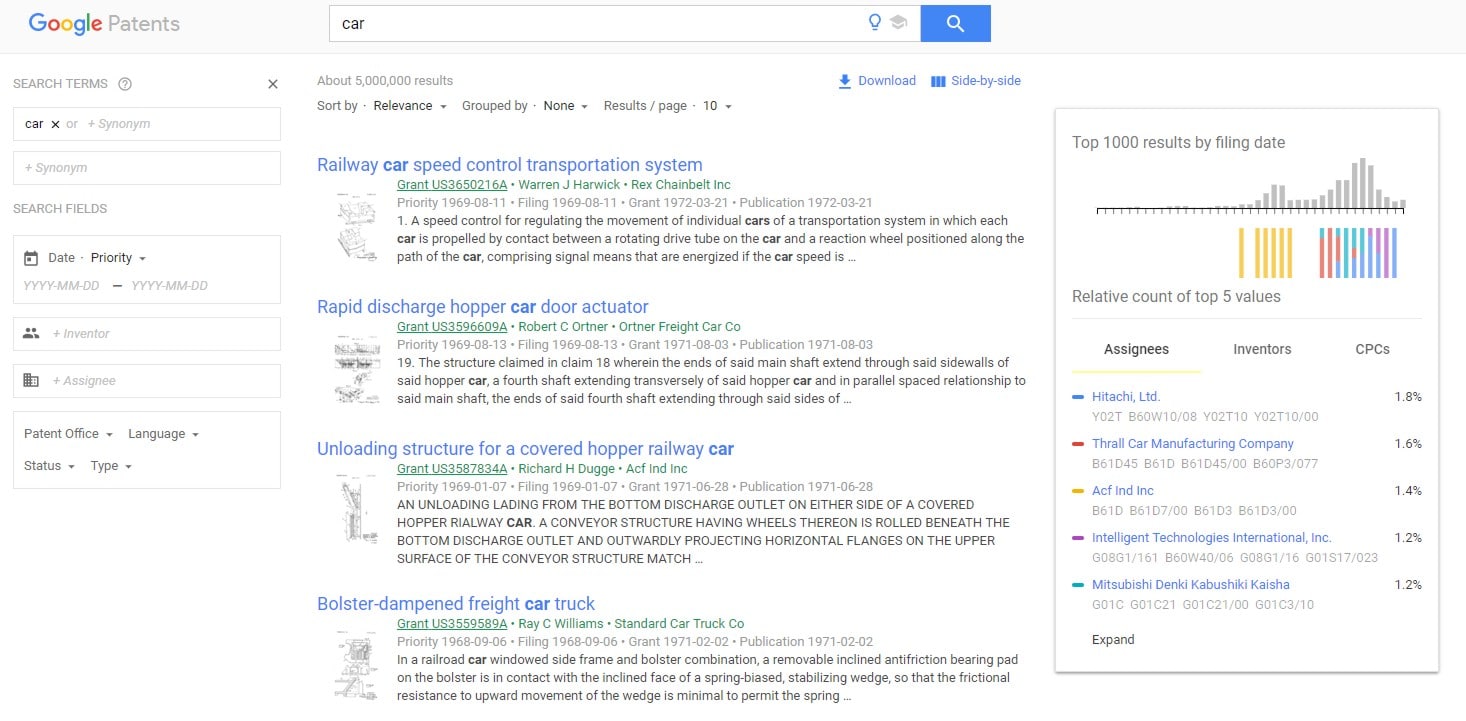Click the yellow Acf Ind Inc swatch
This screenshot has height=721, width=1466.
(1077, 491)
